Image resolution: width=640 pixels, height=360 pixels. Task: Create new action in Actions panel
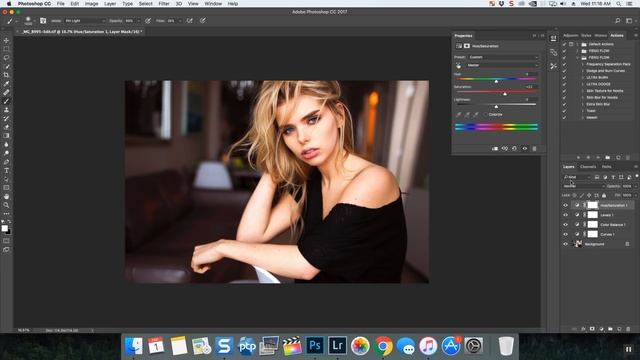pos(618,157)
